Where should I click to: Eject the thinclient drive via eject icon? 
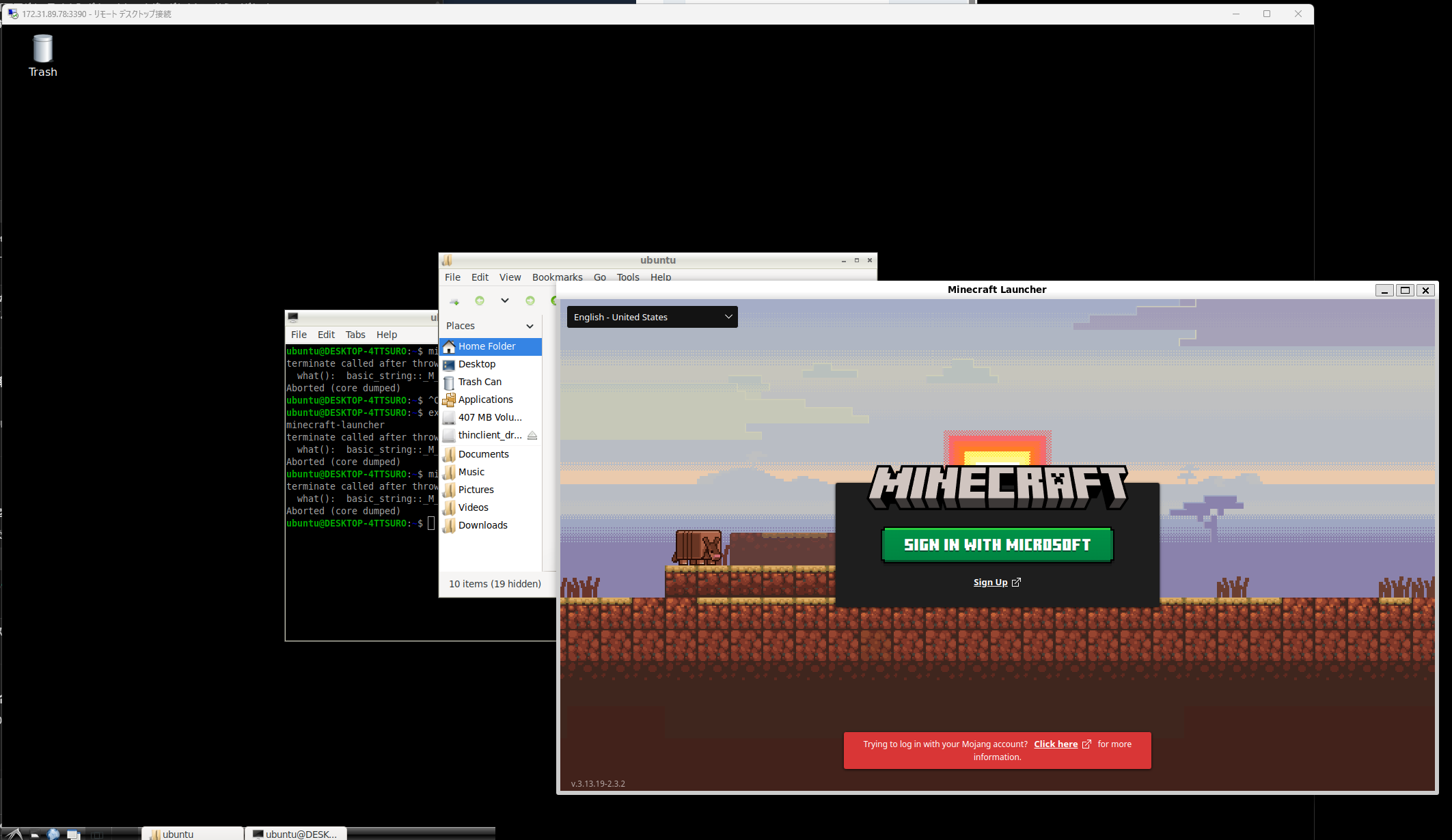point(532,435)
